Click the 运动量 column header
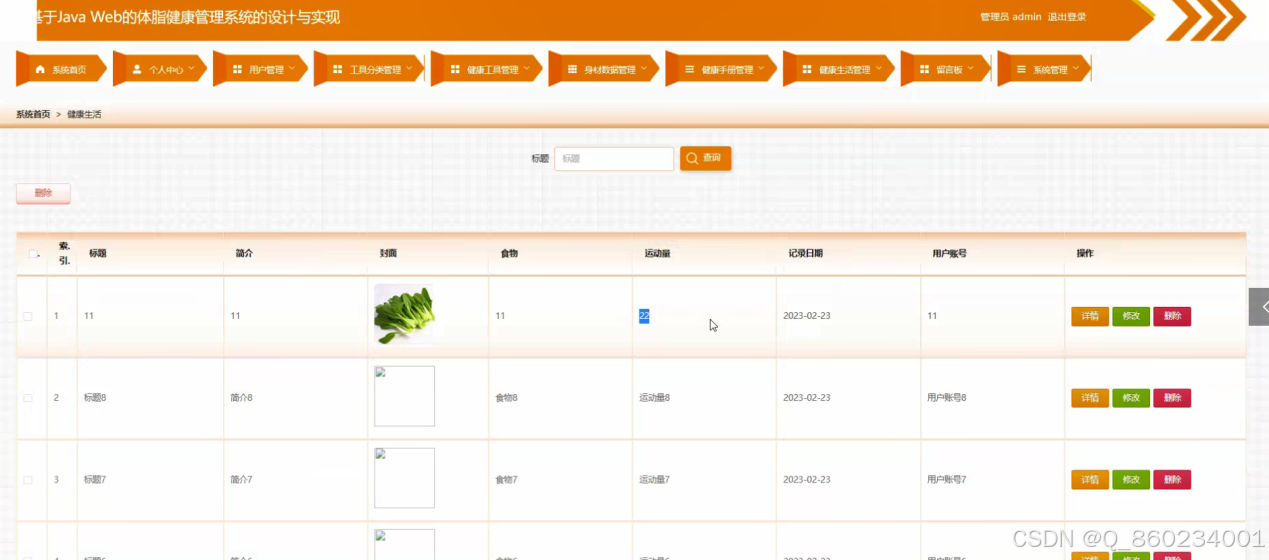 (x=657, y=254)
